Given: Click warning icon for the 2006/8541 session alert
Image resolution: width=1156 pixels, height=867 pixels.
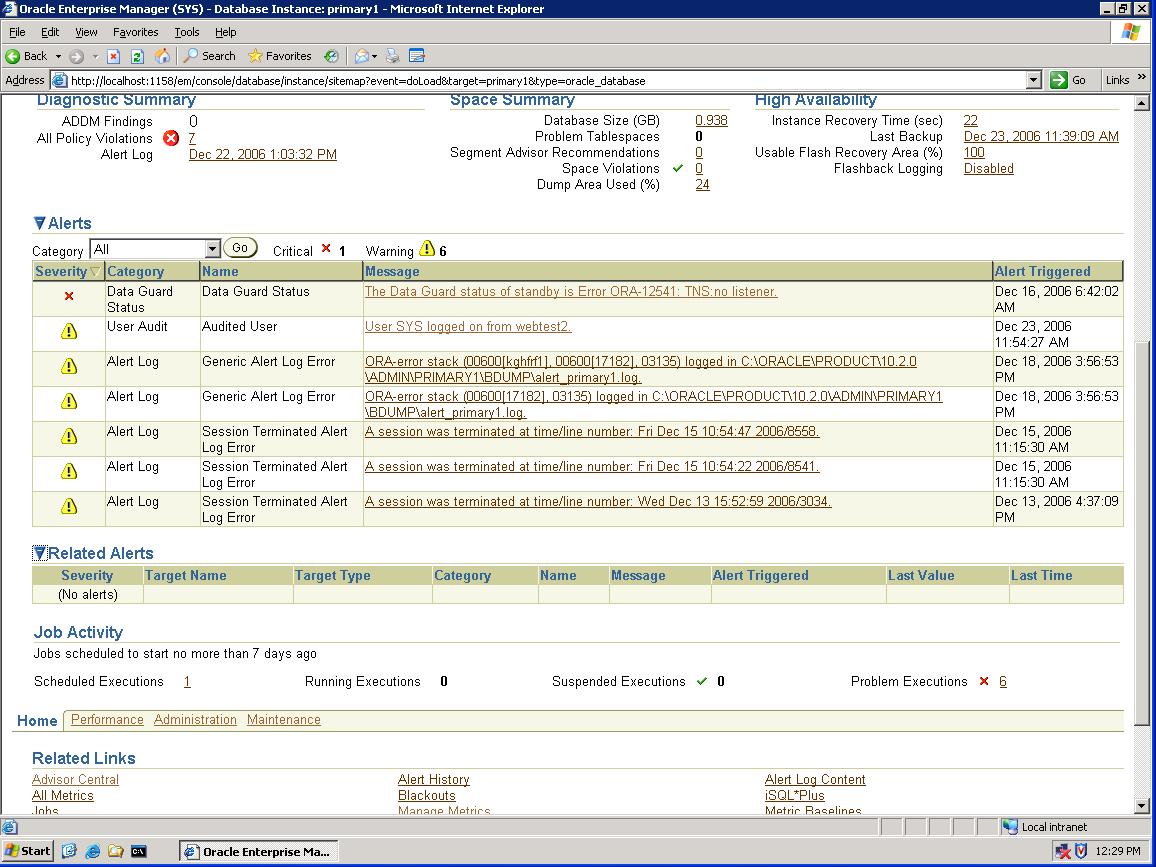Looking at the screenshot, I should click(x=69, y=470).
